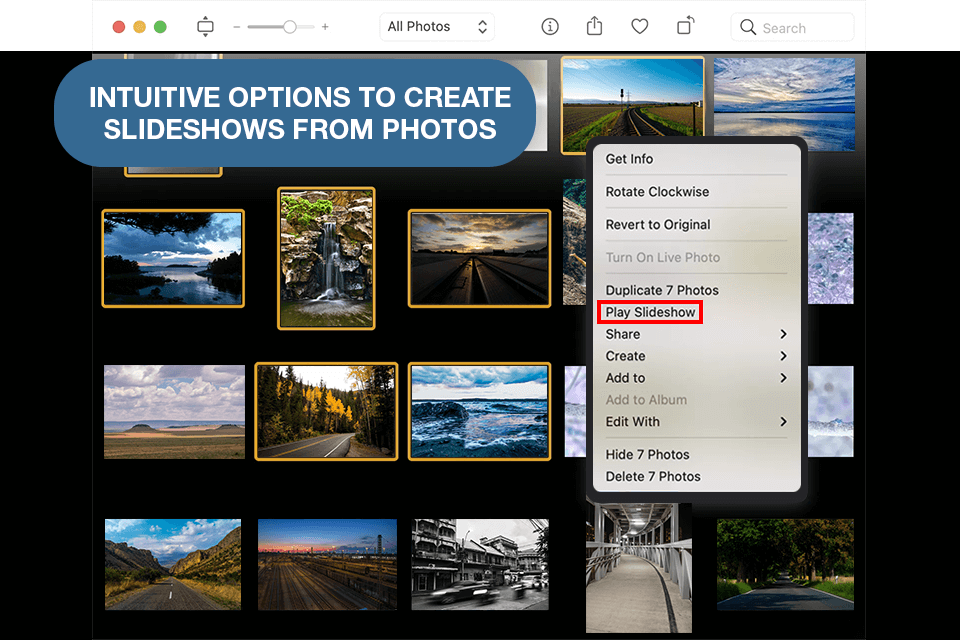Select the autumn forest road thumbnail
Image resolution: width=960 pixels, height=640 pixels.
[x=326, y=412]
